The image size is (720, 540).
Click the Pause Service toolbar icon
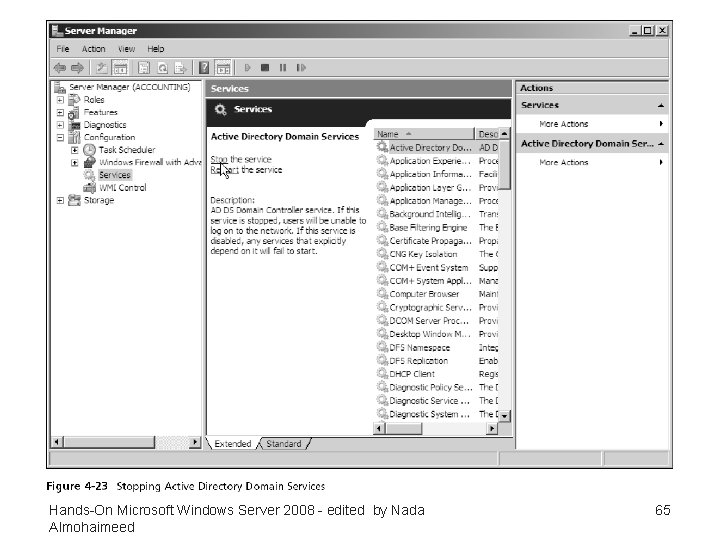pyautogui.click(x=283, y=68)
